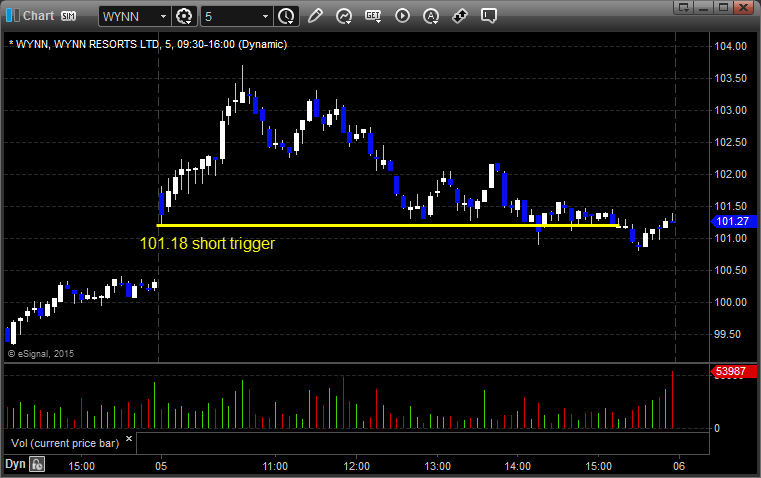Open the chart comment bubble icon
761x478 pixels.
point(489,16)
